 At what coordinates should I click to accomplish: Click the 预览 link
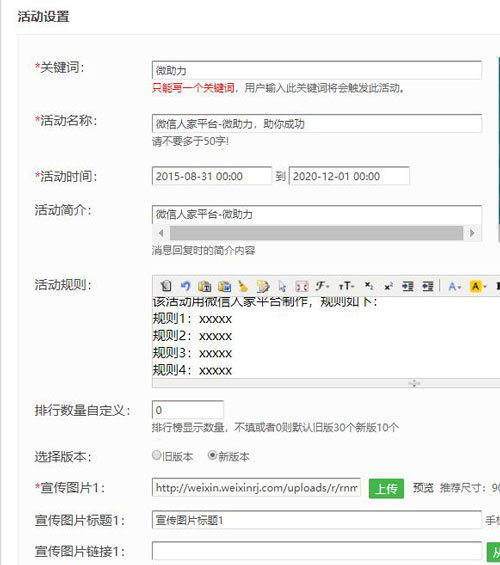click(423, 488)
